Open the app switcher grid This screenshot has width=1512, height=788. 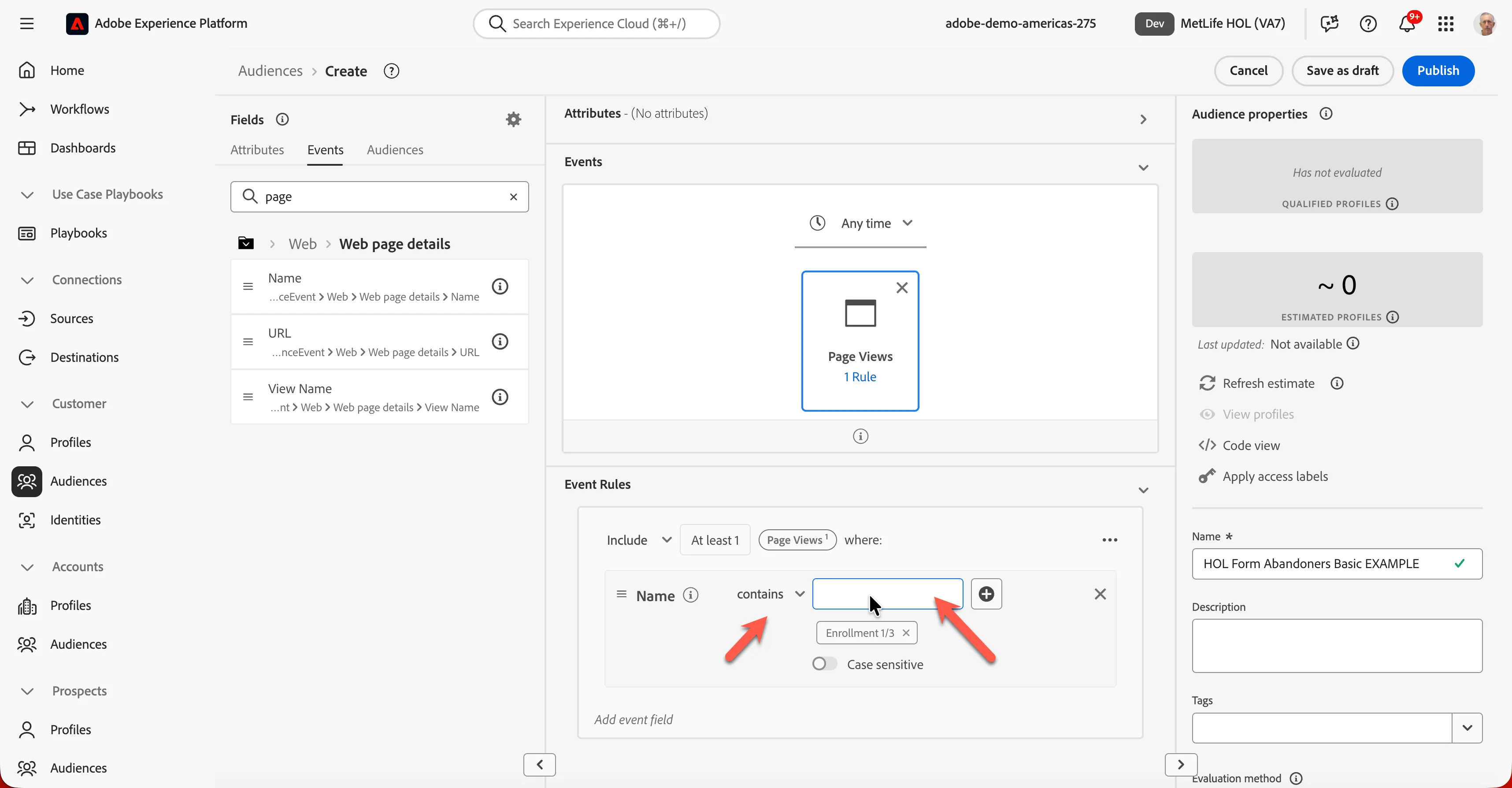(x=1445, y=23)
